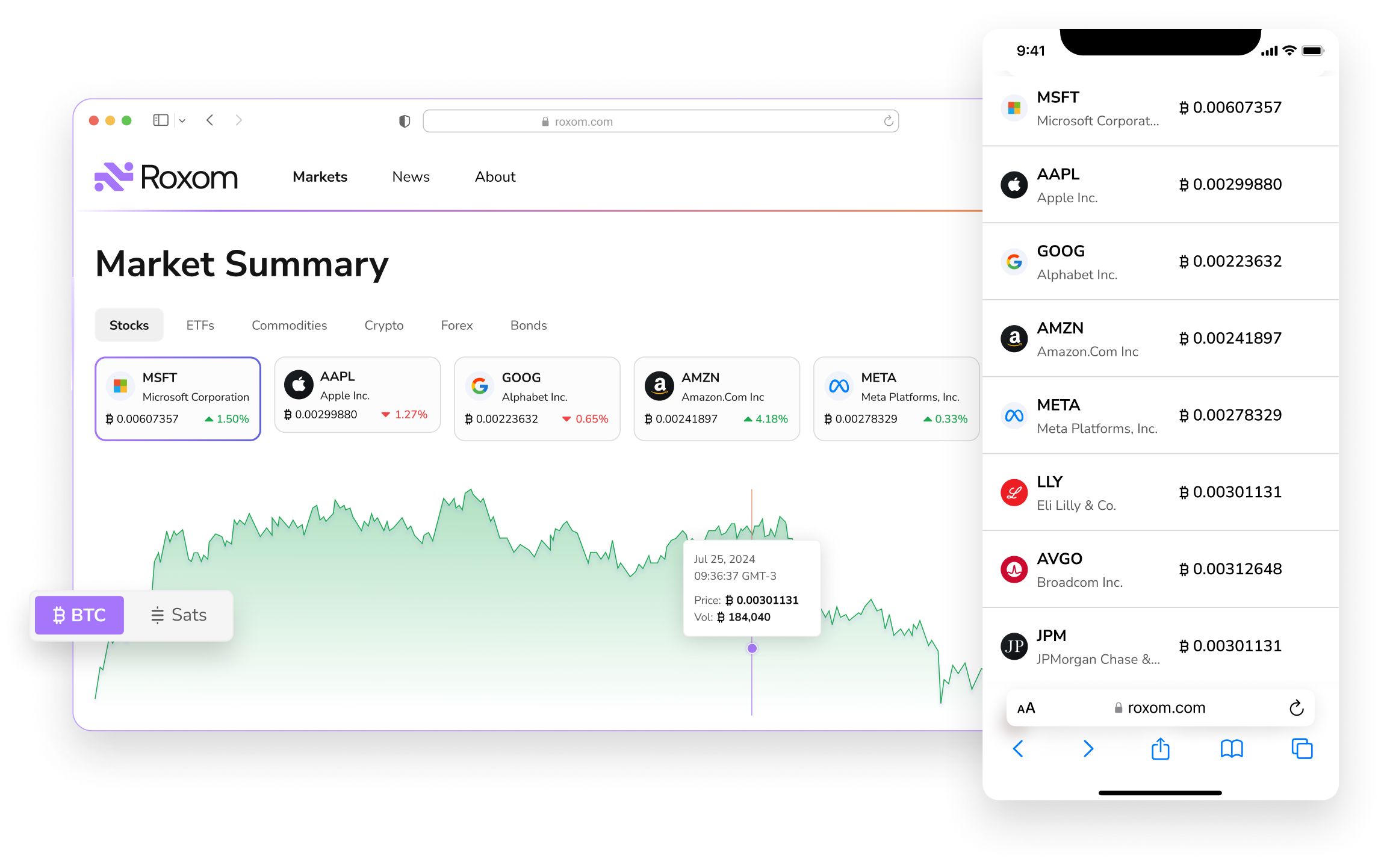Click the JPM JPMorgan Chase stock icon
This screenshot has height=868, width=1387.
click(x=1014, y=647)
